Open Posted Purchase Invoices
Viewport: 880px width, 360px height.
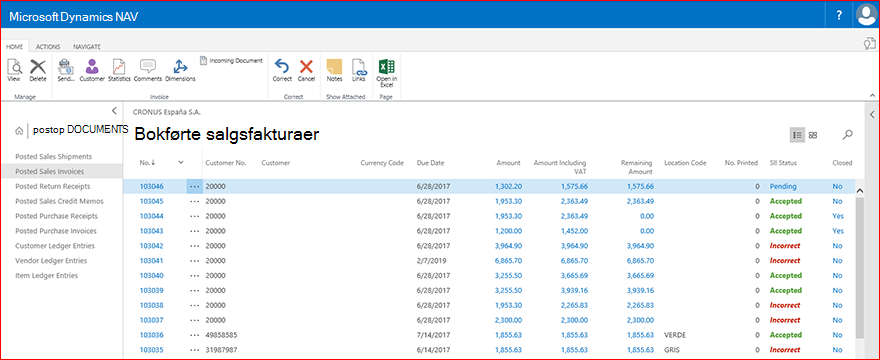pyautogui.click(x=56, y=231)
